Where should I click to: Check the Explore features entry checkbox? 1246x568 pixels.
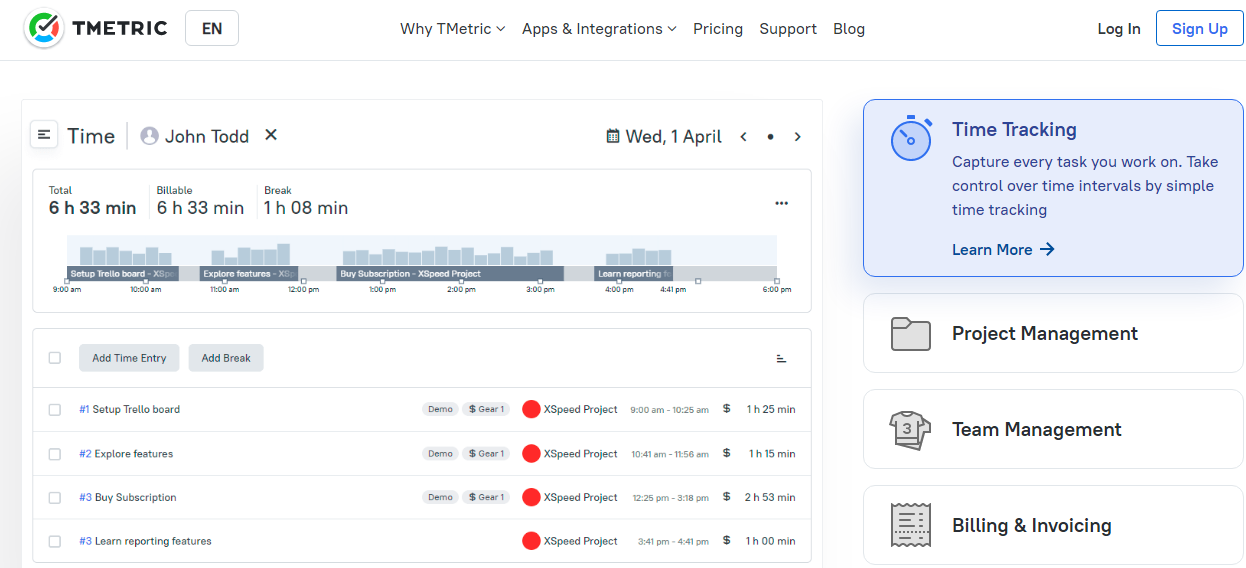click(x=55, y=454)
